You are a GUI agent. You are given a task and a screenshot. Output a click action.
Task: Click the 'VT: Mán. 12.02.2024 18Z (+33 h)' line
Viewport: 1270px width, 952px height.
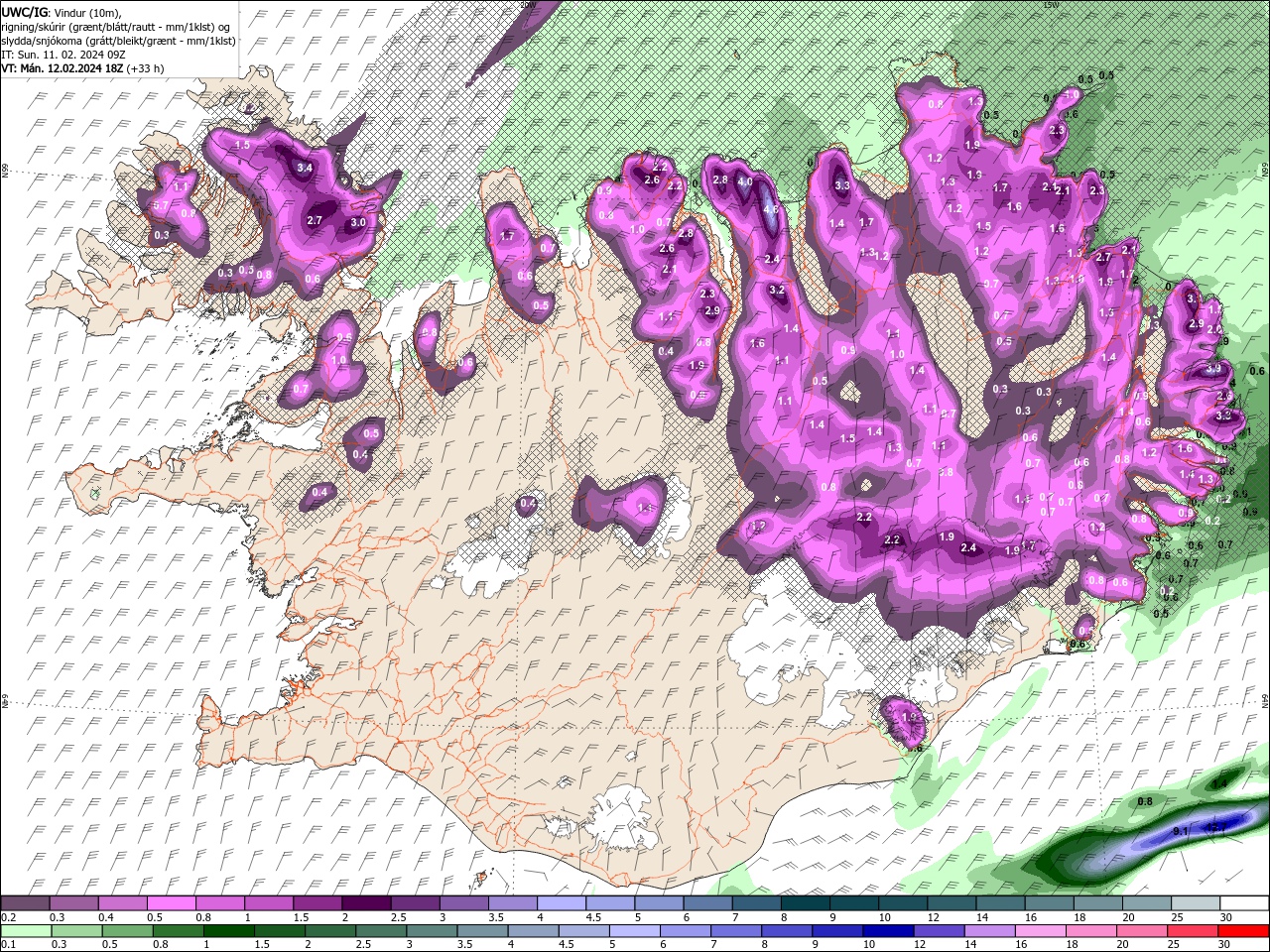point(82,68)
